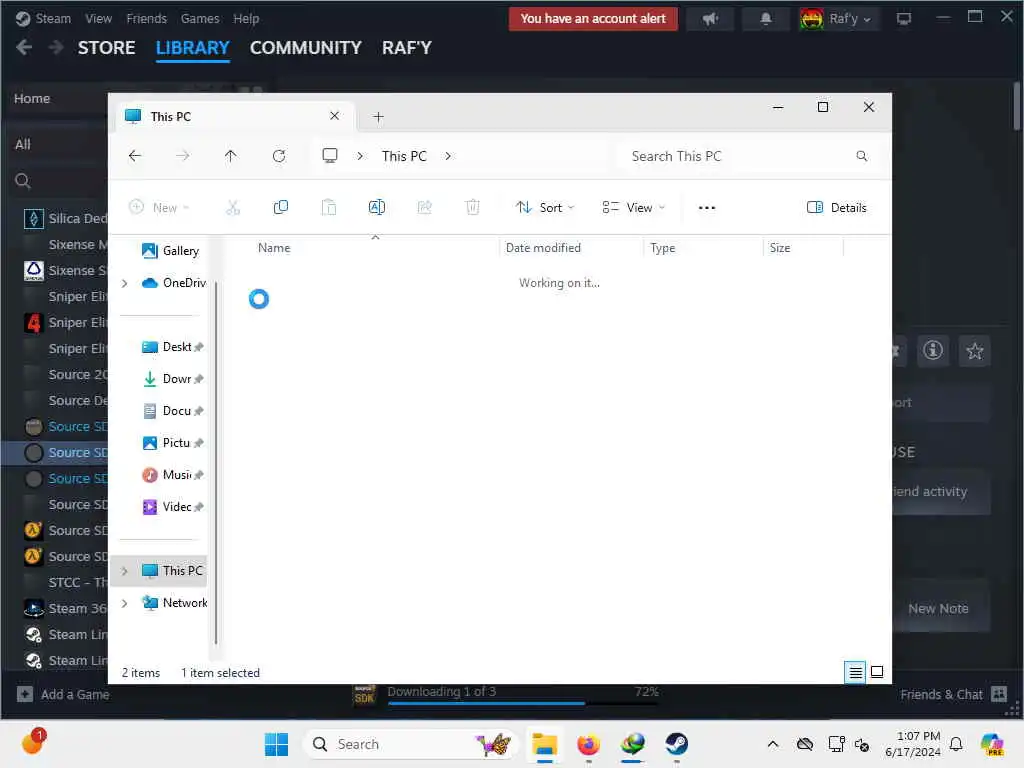Click Steam library Home link
The height and width of the screenshot is (768, 1024).
[x=32, y=99]
